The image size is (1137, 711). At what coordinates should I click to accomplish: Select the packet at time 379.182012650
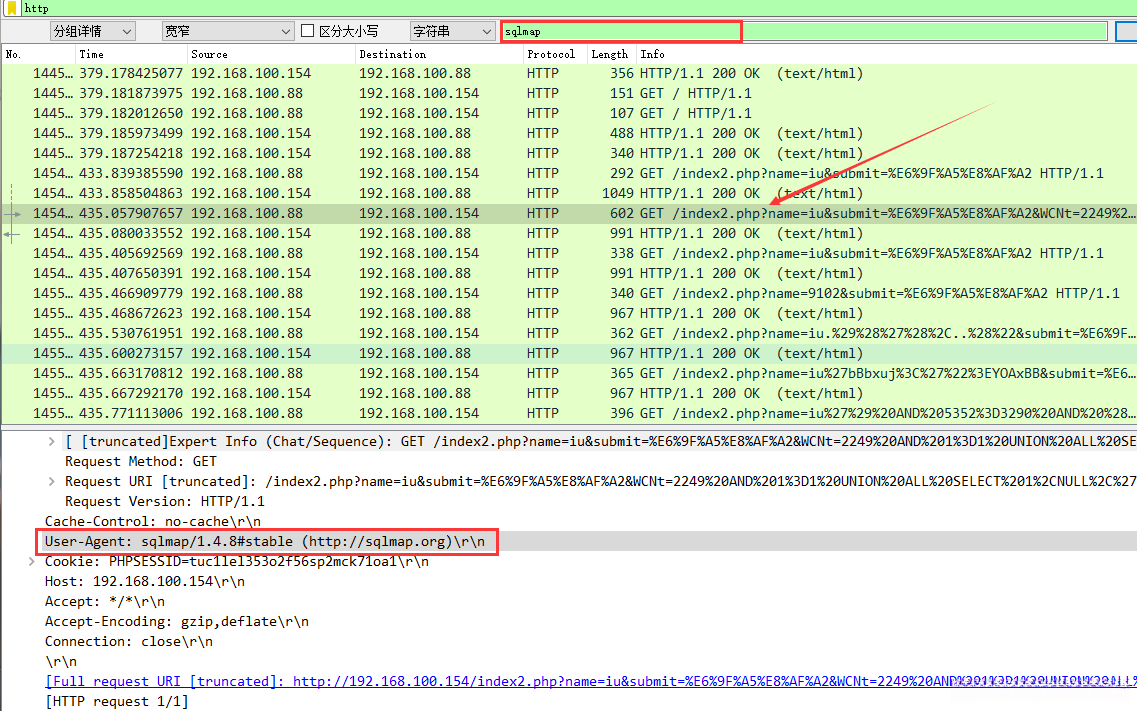(x=569, y=113)
